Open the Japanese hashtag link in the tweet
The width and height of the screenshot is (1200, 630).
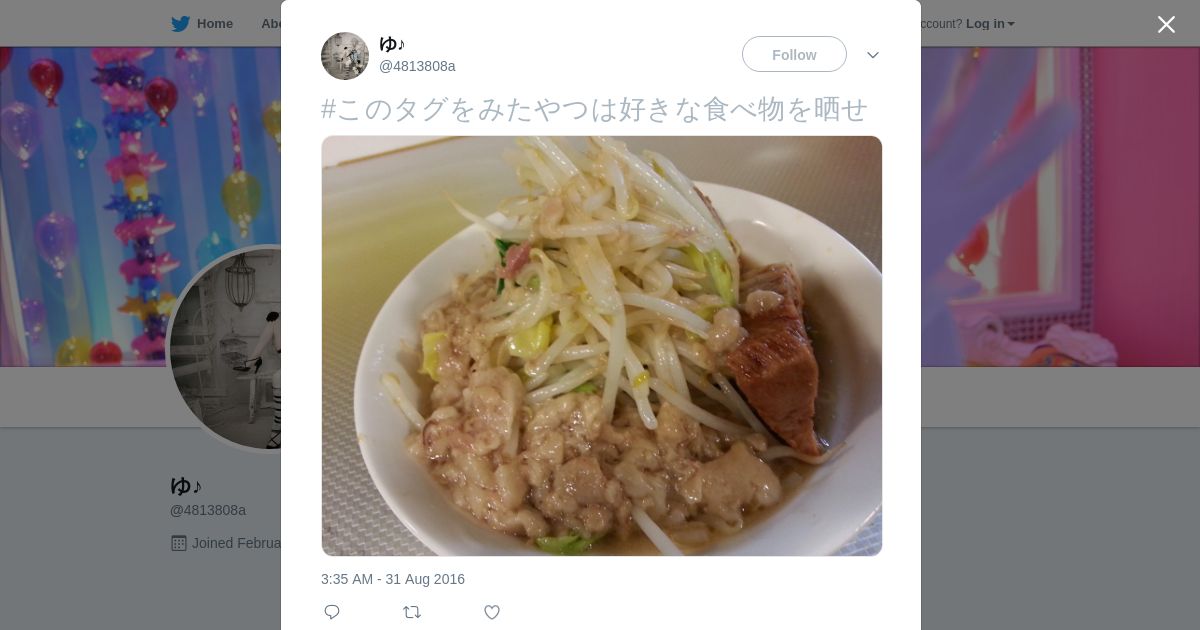(594, 108)
